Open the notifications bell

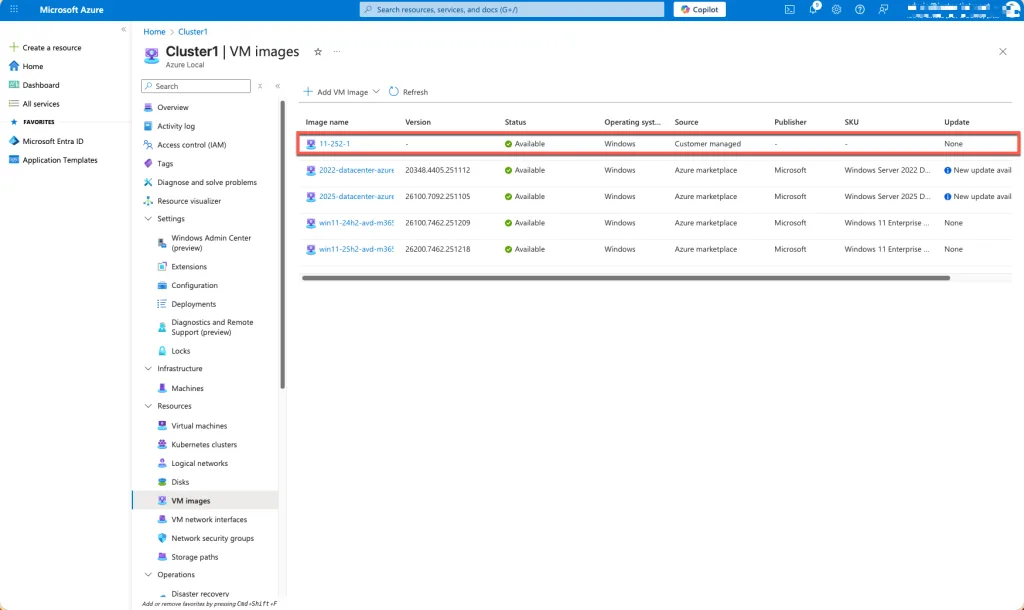click(x=813, y=9)
